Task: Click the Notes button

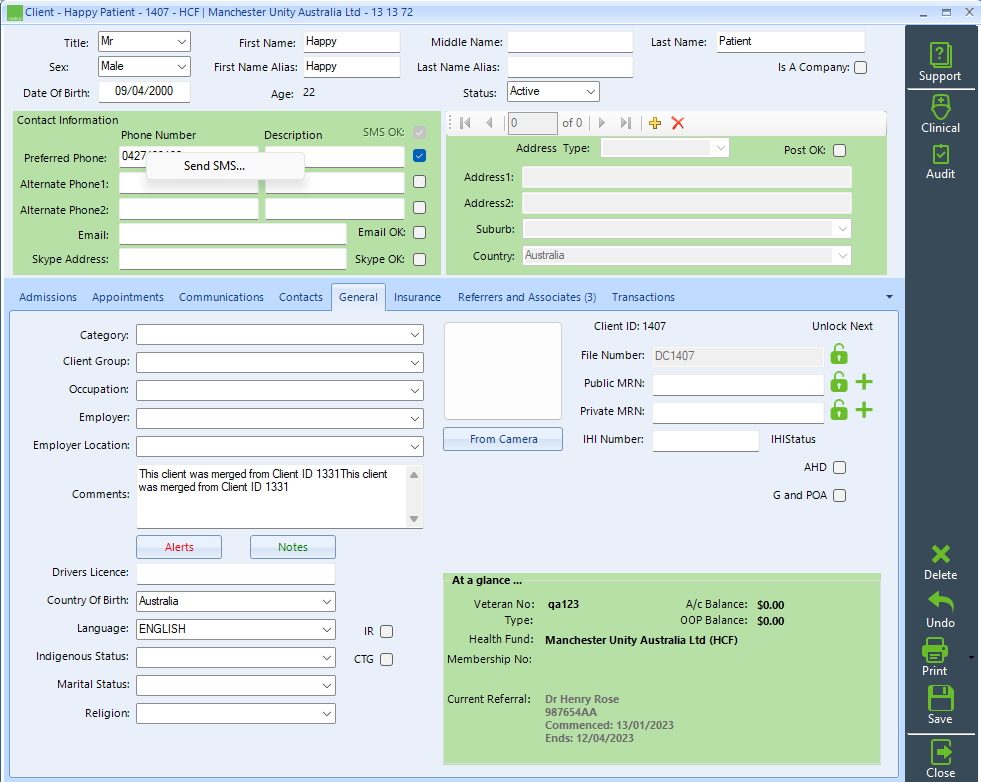Action: [293, 547]
